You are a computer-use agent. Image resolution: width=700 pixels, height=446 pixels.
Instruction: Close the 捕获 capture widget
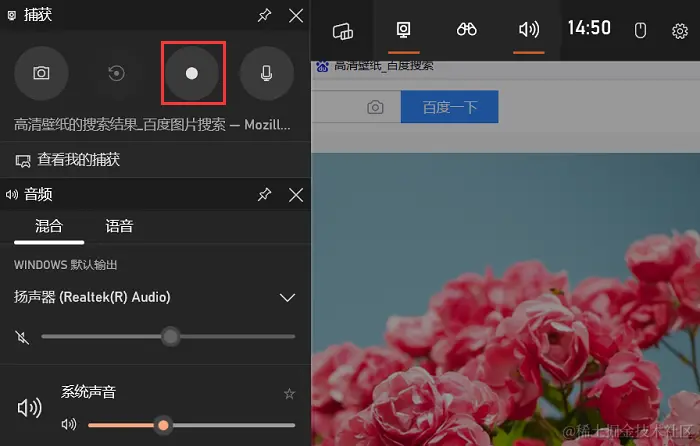296,16
